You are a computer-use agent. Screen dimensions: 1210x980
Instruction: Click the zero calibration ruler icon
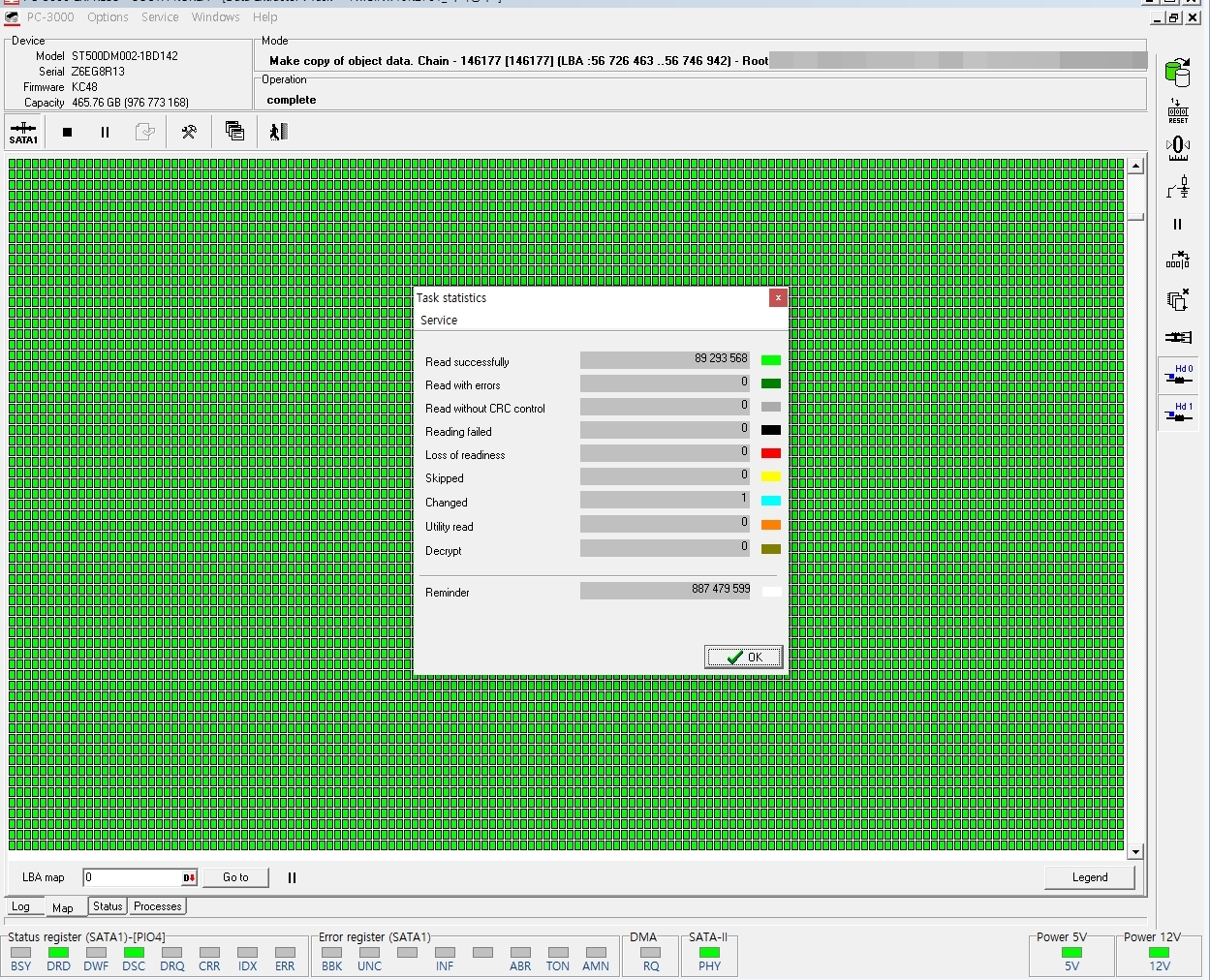(1178, 148)
